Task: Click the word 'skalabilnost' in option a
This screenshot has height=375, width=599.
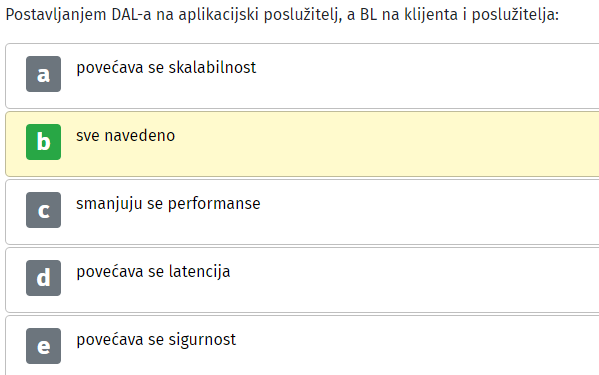Action: coord(212,68)
